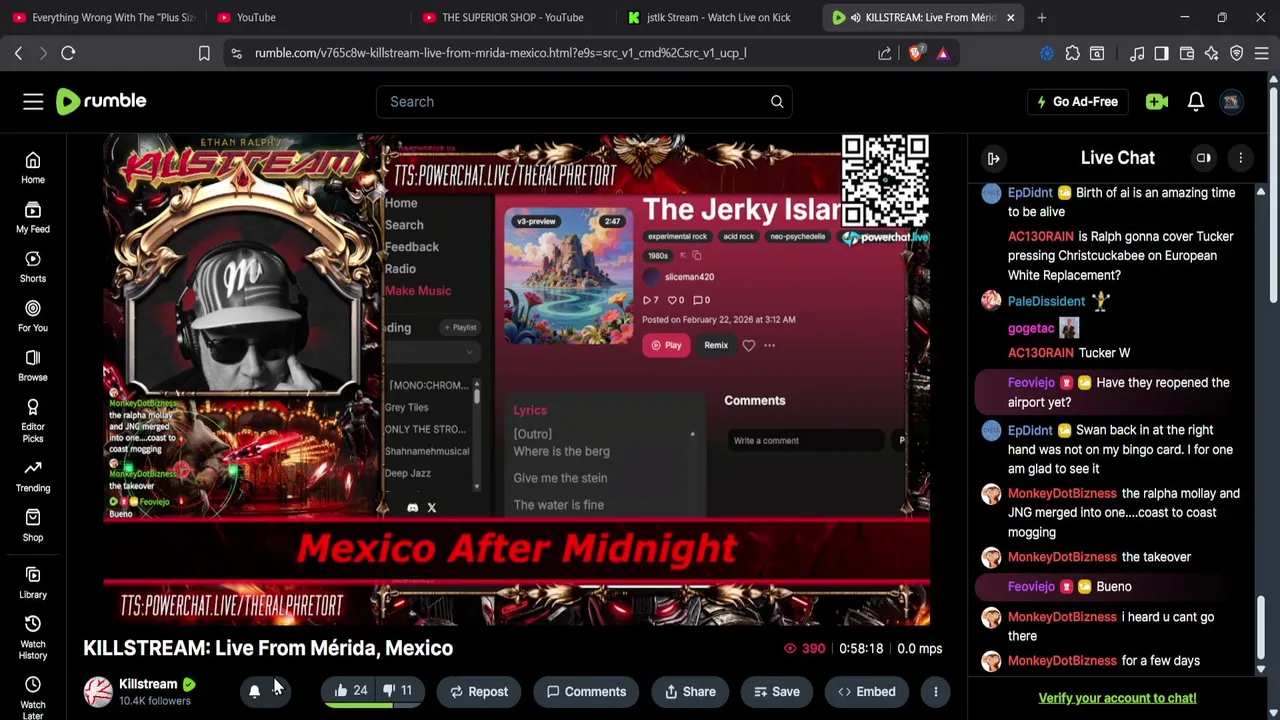This screenshot has height=720, width=1280.
Task: Click the like/dislike ratio bar
Action: (373, 705)
